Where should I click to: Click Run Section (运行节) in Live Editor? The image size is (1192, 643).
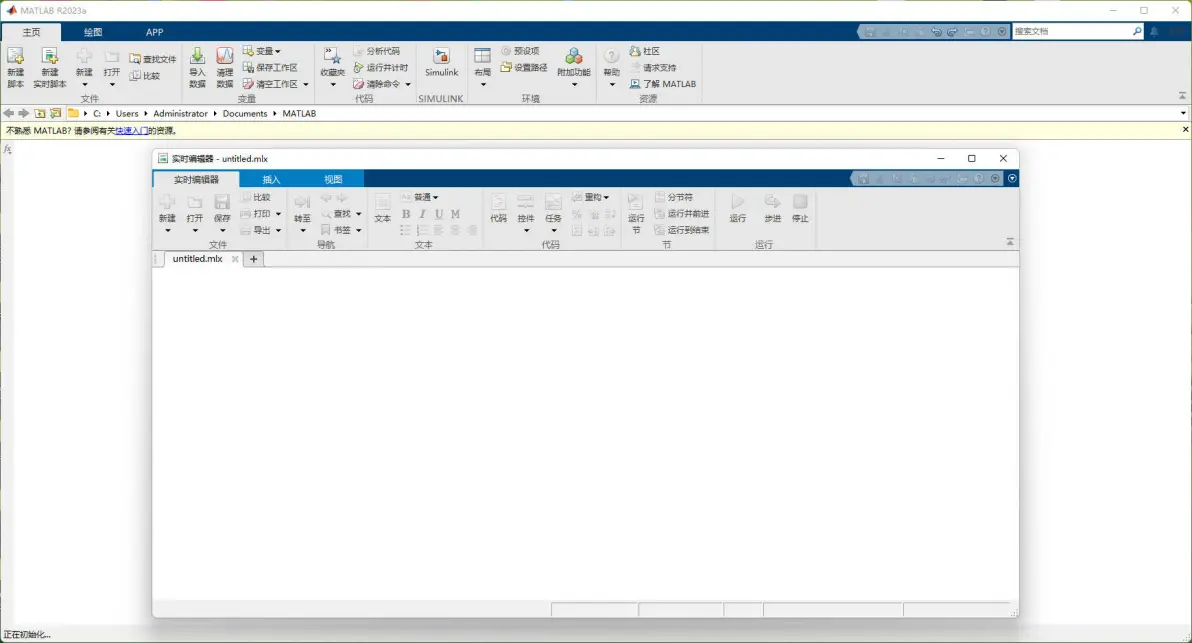(636, 213)
